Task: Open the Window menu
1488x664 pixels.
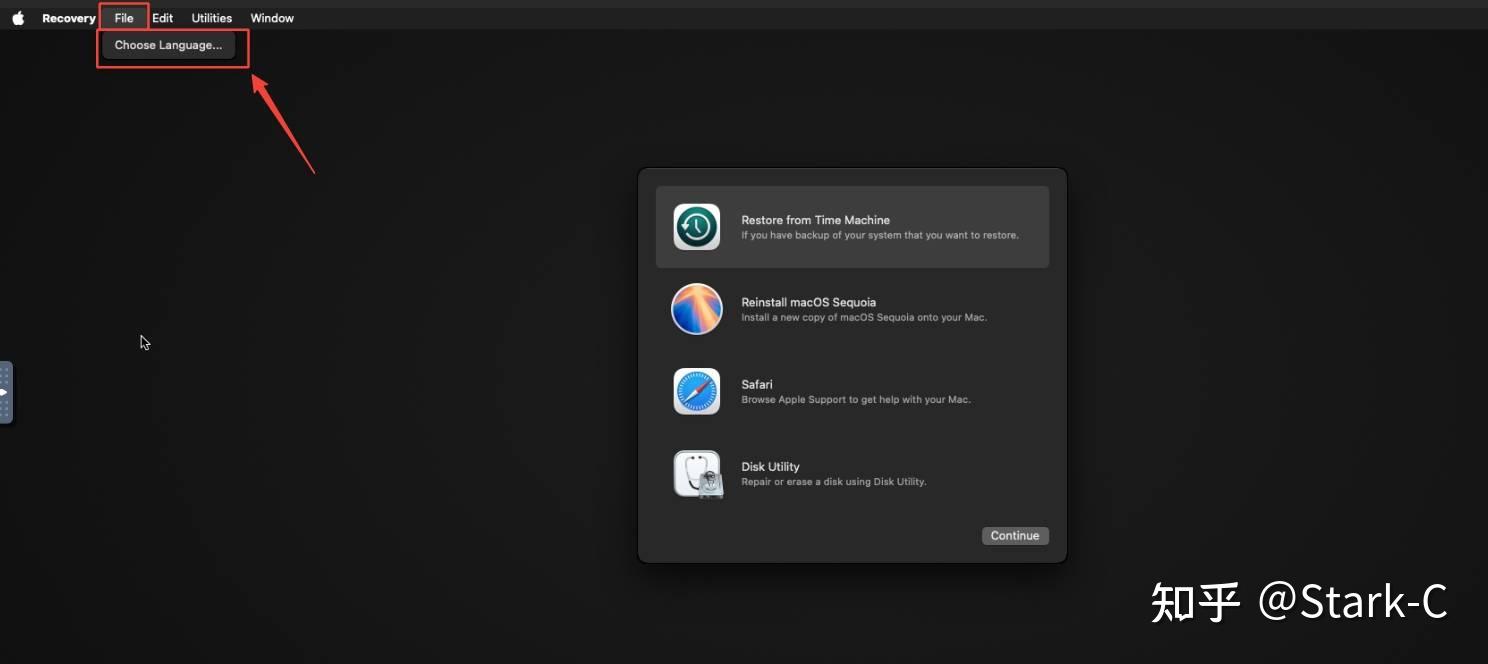Action: click(x=272, y=18)
